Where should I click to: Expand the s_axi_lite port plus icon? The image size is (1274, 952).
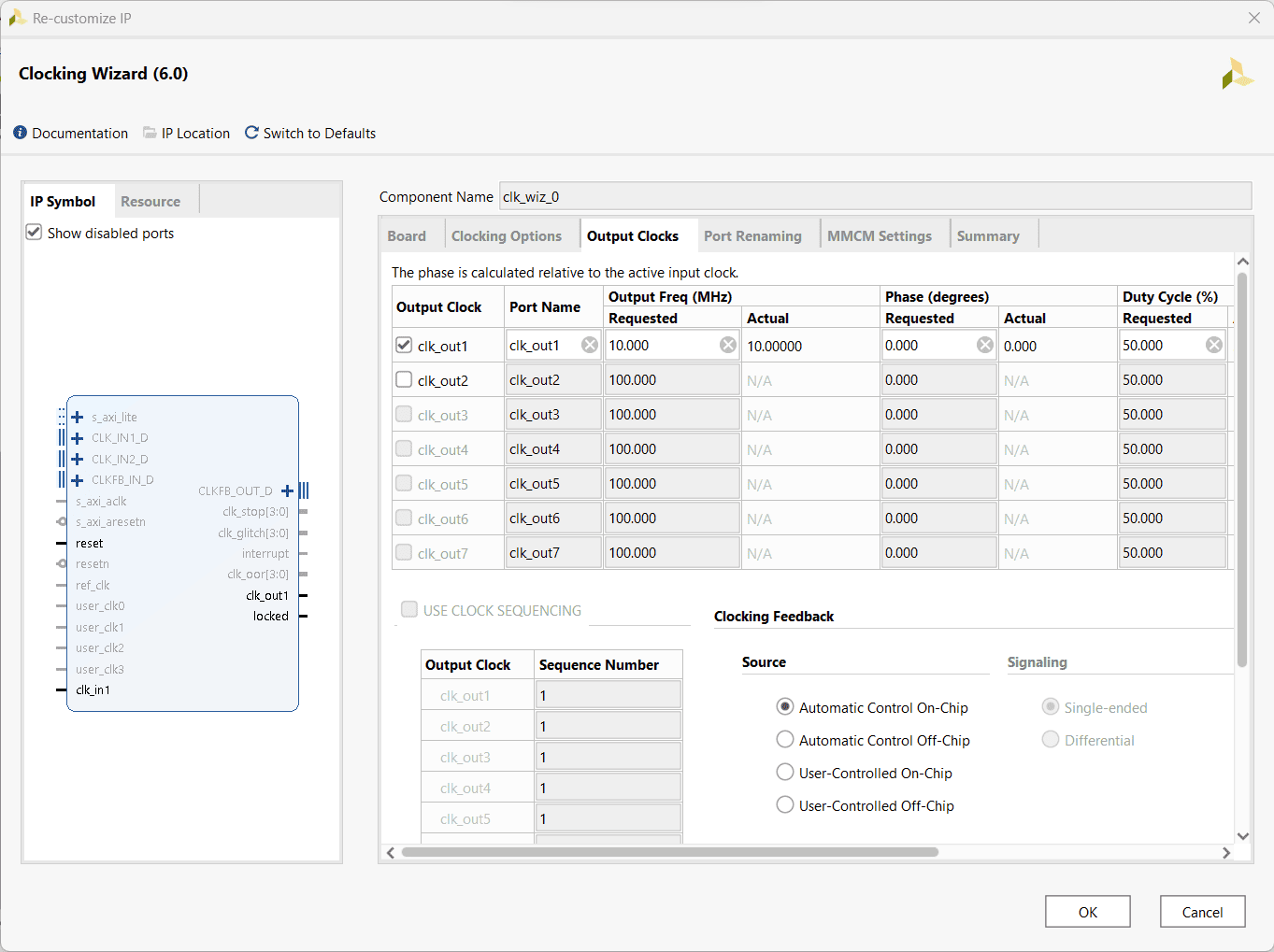(x=78, y=417)
